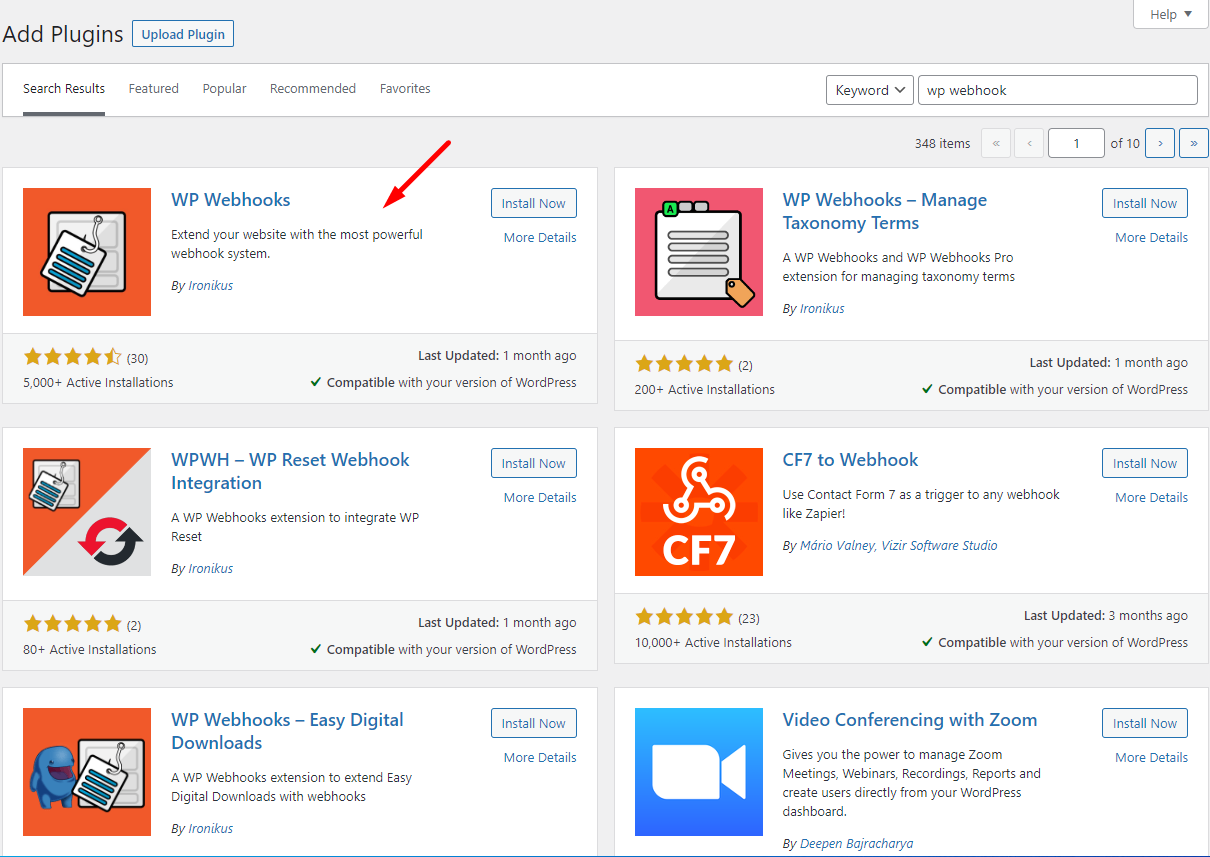Click the current page number field
The width and height of the screenshot is (1210, 857).
pyautogui.click(x=1076, y=143)
